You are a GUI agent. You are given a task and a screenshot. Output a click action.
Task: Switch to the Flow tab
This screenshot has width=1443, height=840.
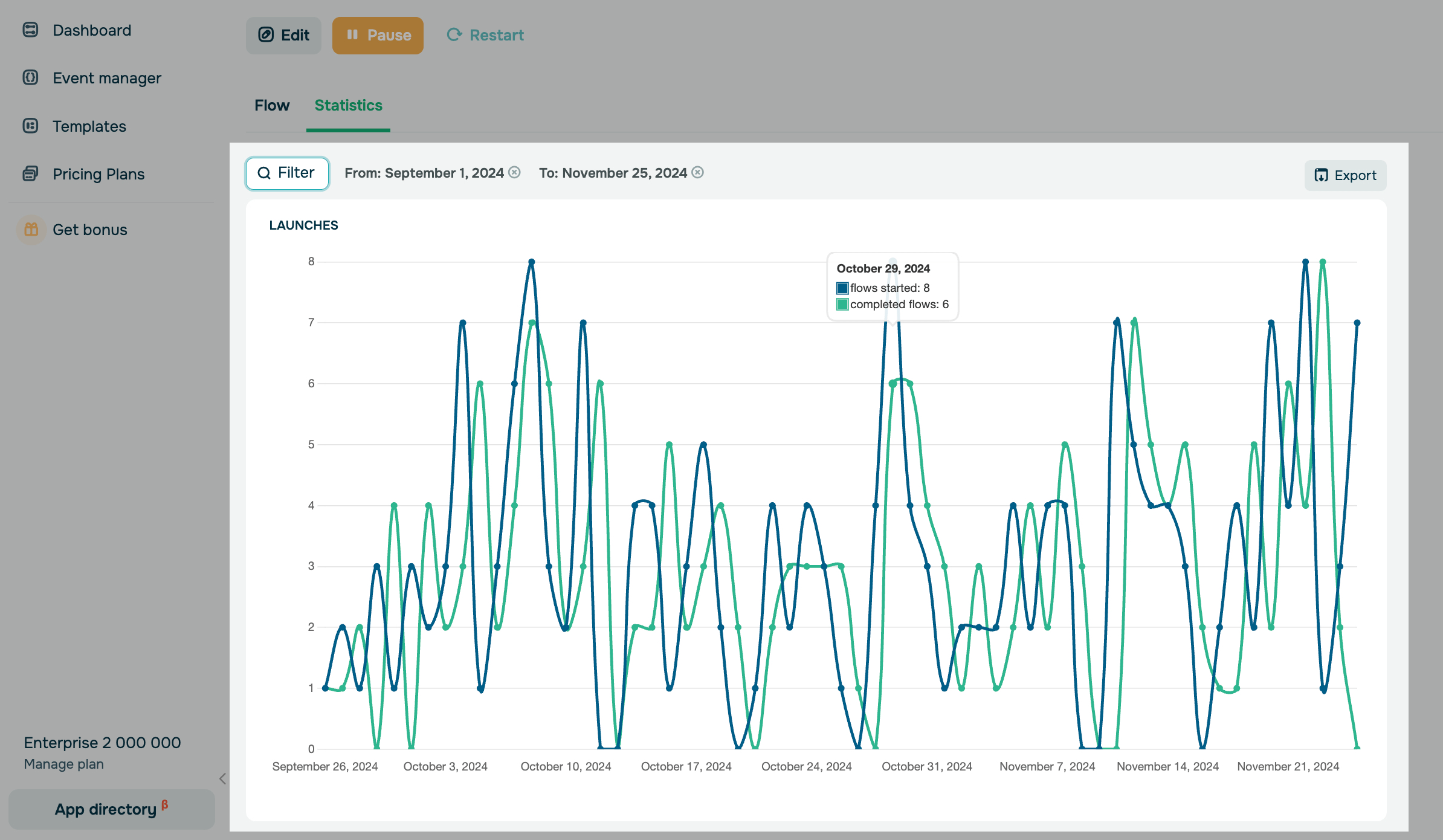[272, 105]
